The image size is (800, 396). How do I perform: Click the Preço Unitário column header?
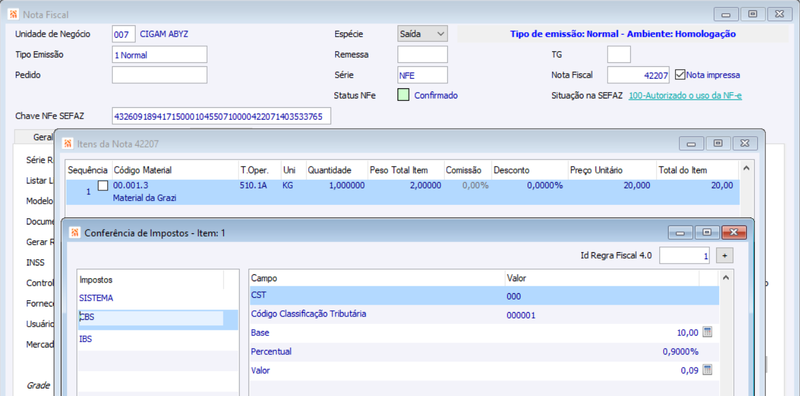612,170
